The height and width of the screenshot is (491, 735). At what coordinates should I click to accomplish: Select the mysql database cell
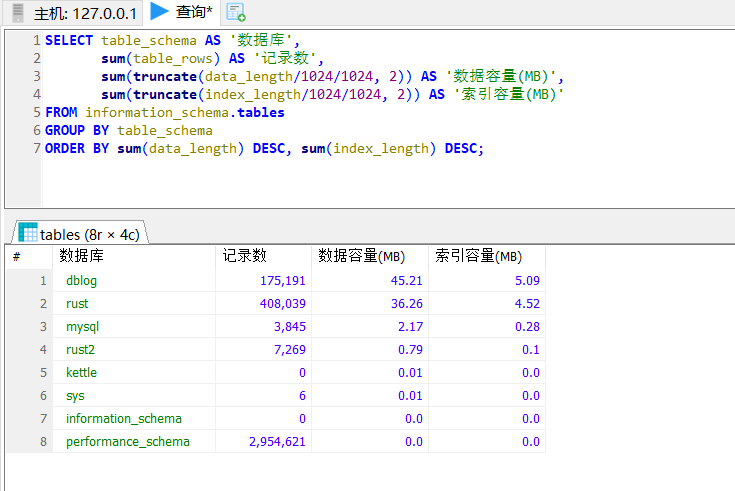click(134, 326)
